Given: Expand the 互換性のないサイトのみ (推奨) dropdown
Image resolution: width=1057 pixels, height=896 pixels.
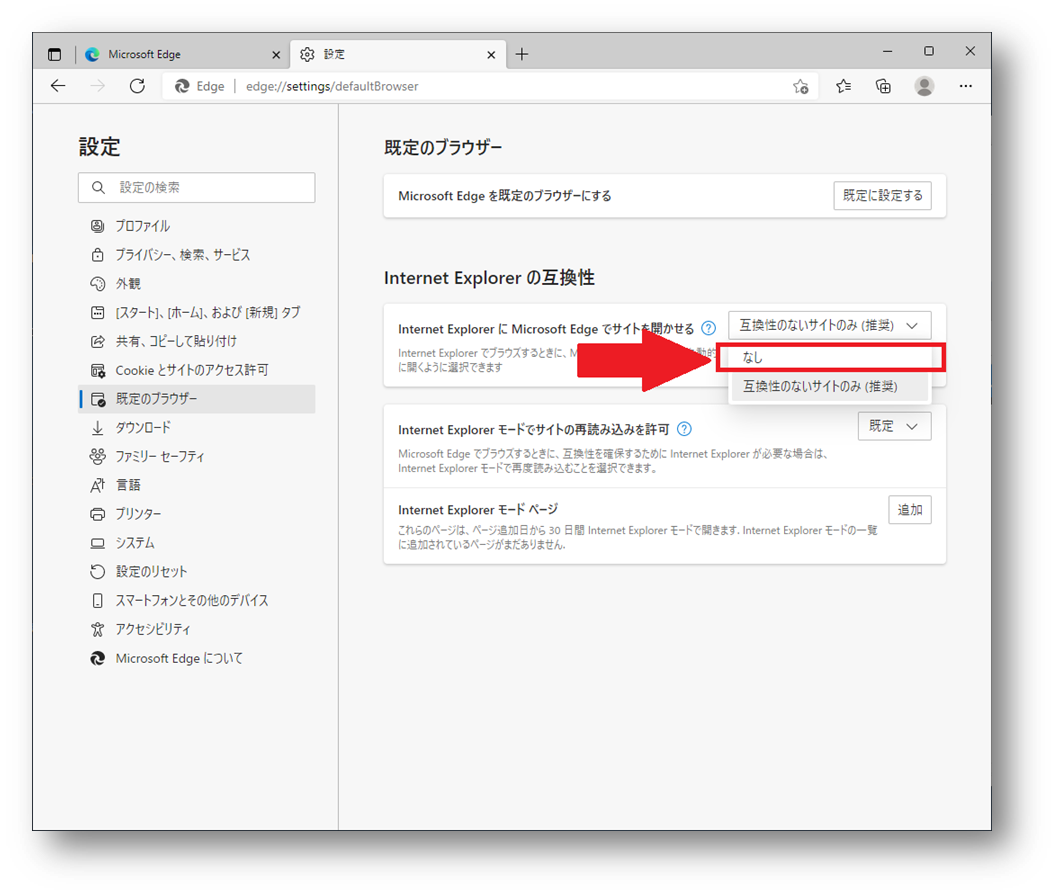Looking at the screenshot, I should tap(830, 326).
